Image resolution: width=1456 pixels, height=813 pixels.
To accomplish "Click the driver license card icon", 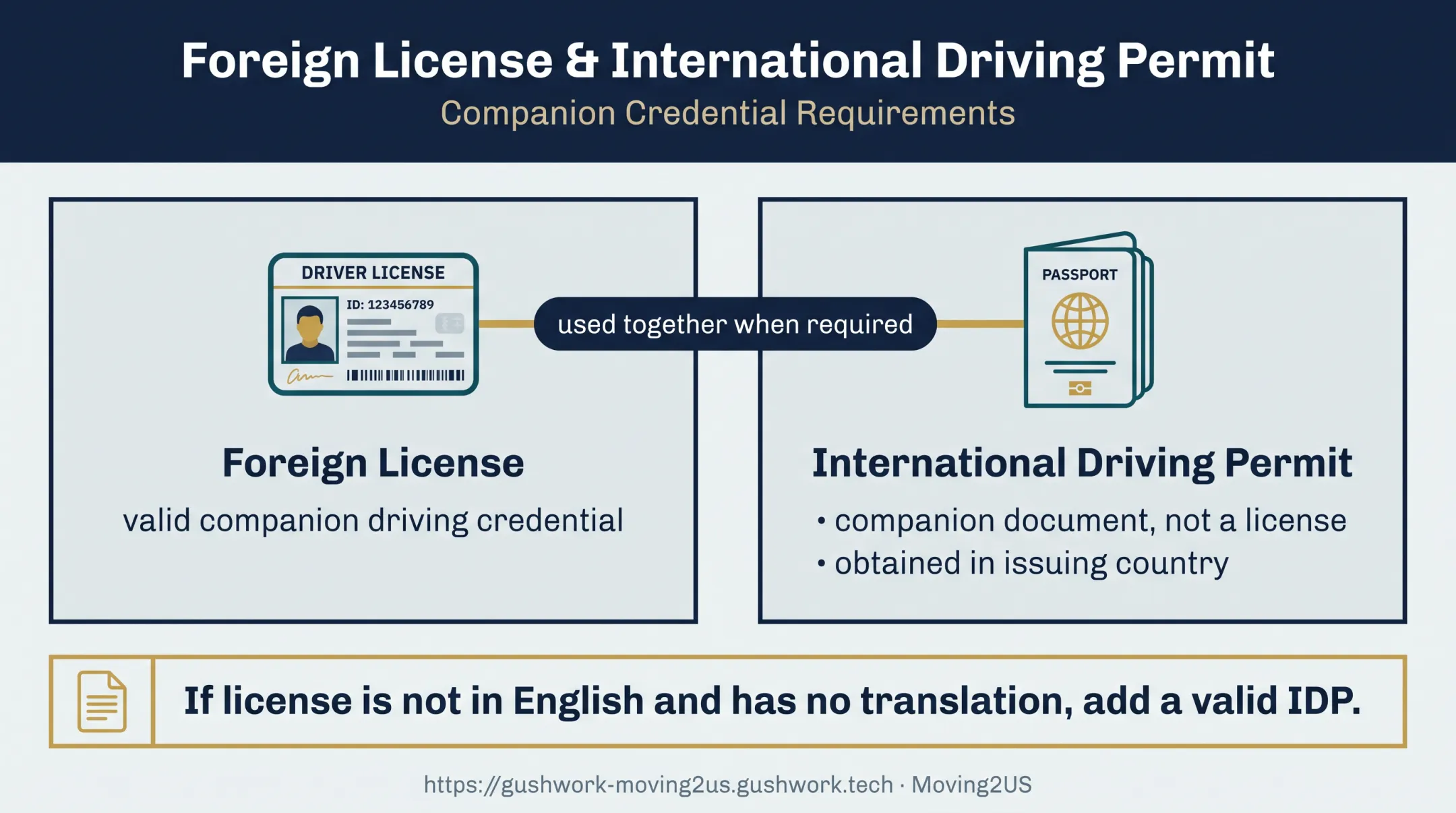I will click(x=373, y=324).
